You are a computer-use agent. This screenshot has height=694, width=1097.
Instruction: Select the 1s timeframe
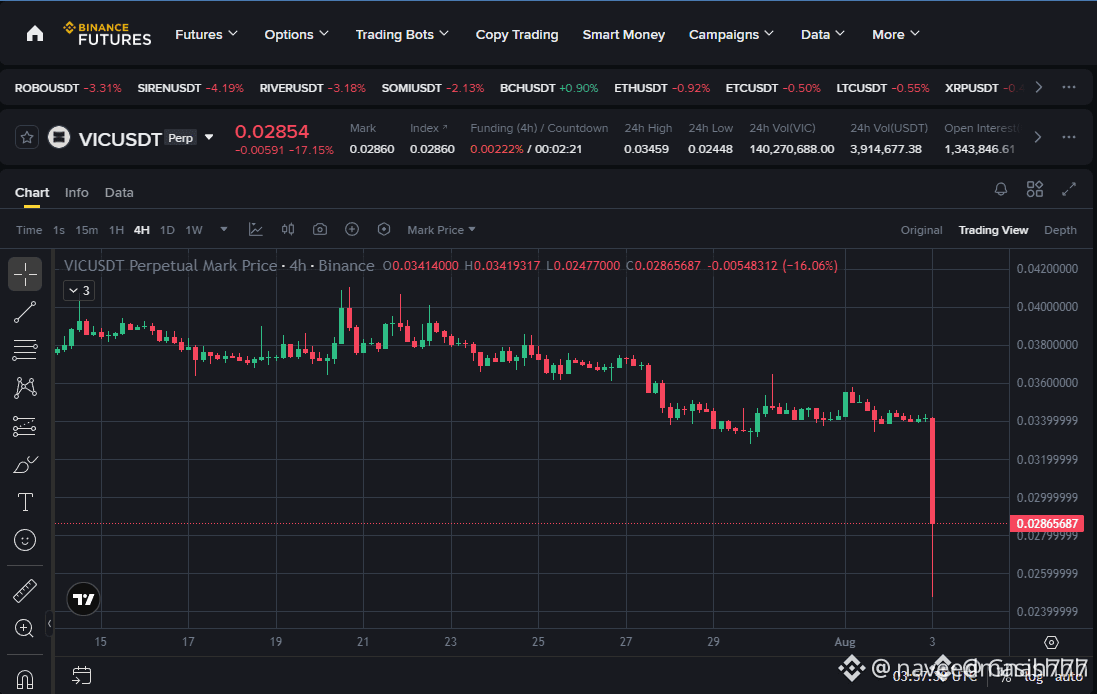click(x=59, y=229)
